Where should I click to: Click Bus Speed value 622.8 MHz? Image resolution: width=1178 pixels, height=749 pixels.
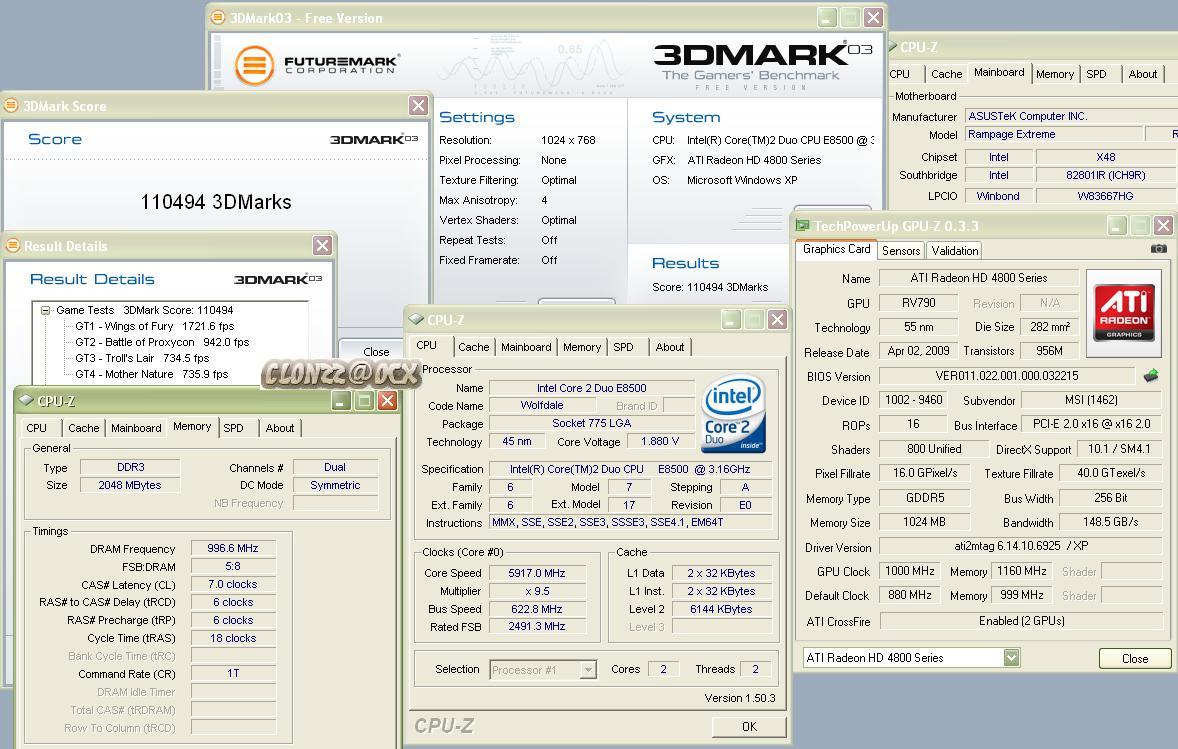[x=536, y=609]
